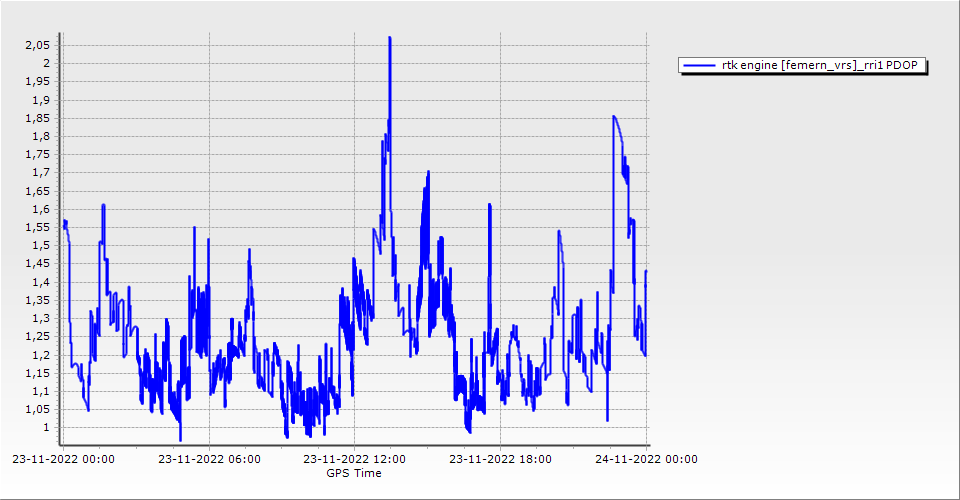The image size is (960, 500).
Task: Click the '1,5' y-axis tick label
Action: [42, 246]
